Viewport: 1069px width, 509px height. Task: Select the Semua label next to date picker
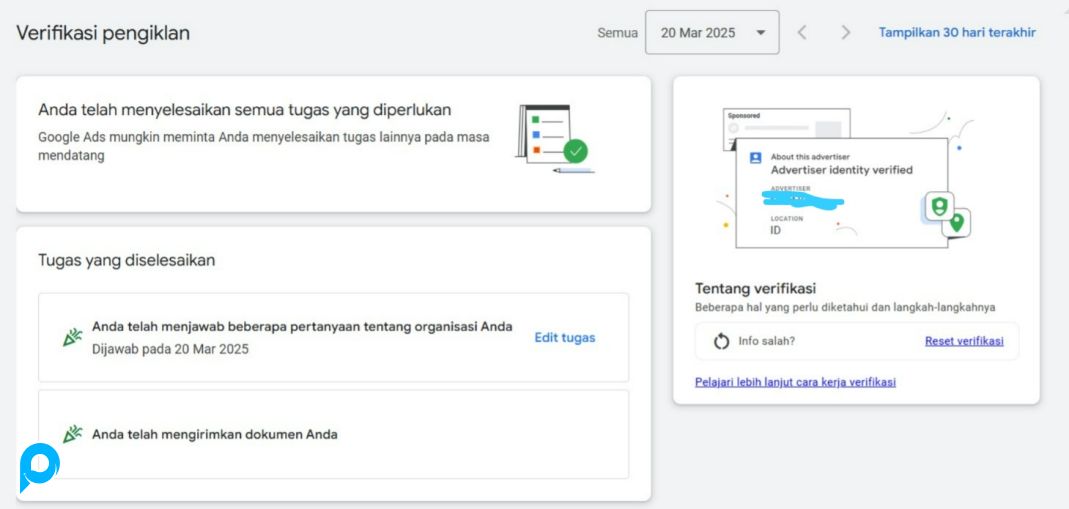click(617, 33)
